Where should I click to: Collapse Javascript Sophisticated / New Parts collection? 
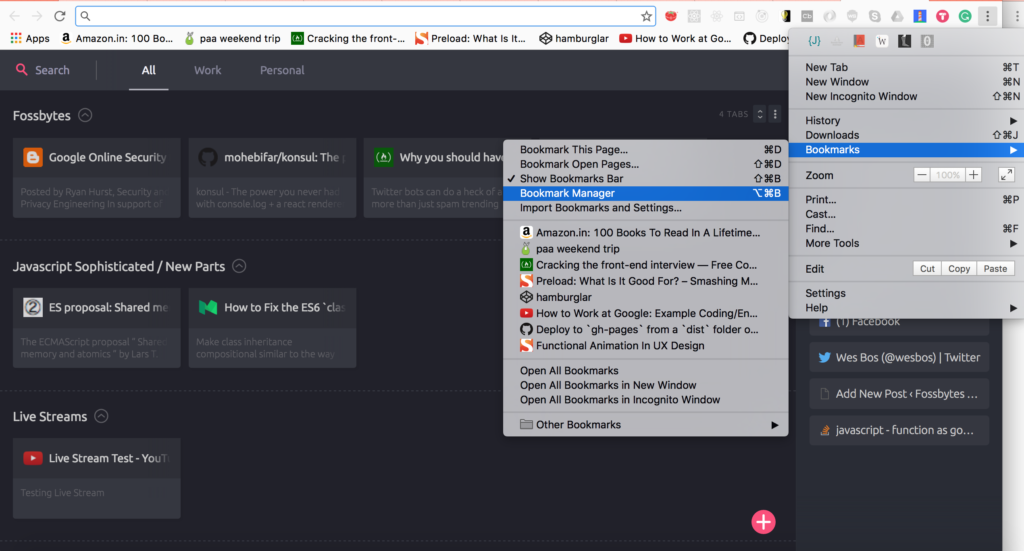pos(239,266)
